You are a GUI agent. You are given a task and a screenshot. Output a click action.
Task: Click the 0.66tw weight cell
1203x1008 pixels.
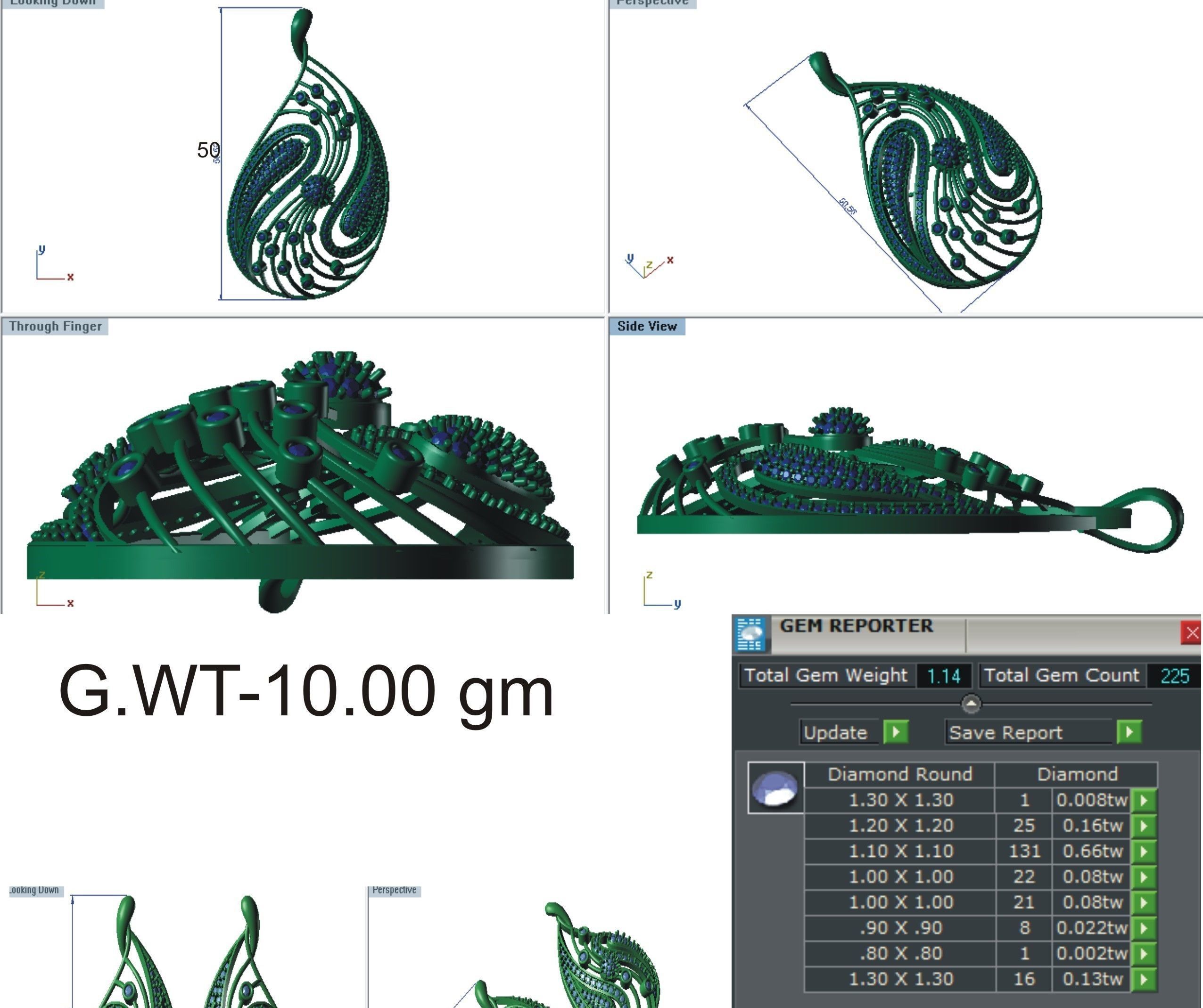coord(1092,852)
